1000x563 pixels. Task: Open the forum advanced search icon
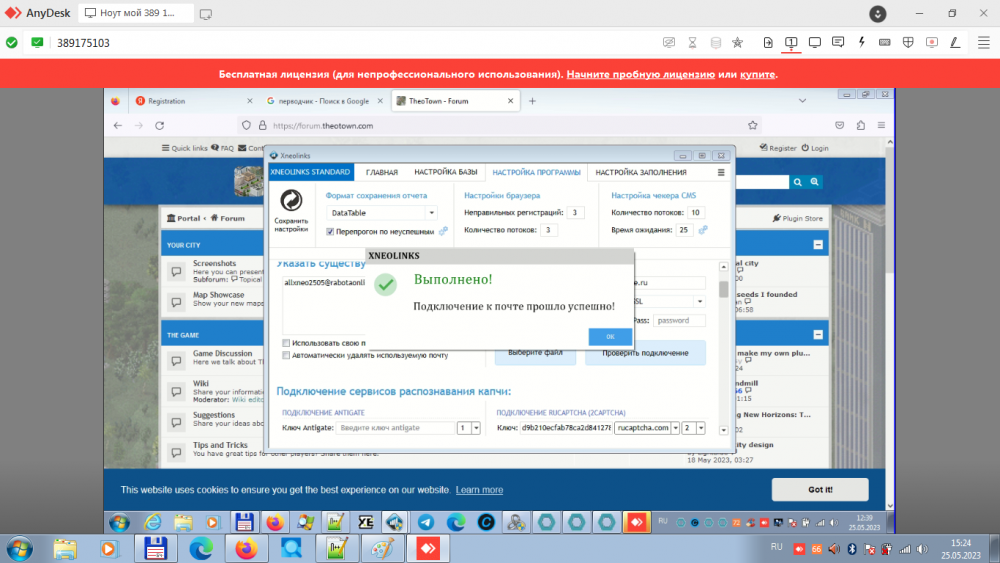(x=814, y=182)
